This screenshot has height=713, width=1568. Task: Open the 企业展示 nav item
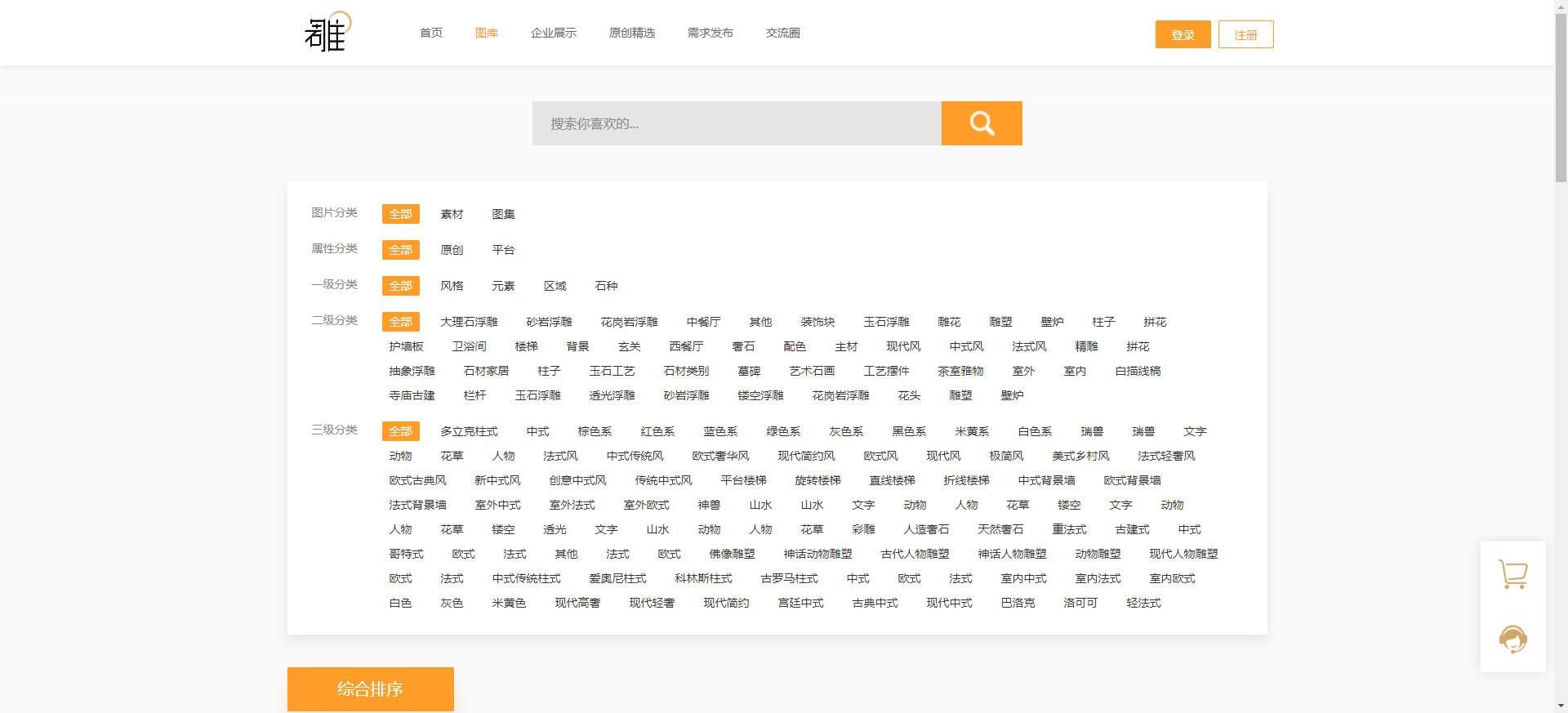pyautogui.click(x=554, y=33)
